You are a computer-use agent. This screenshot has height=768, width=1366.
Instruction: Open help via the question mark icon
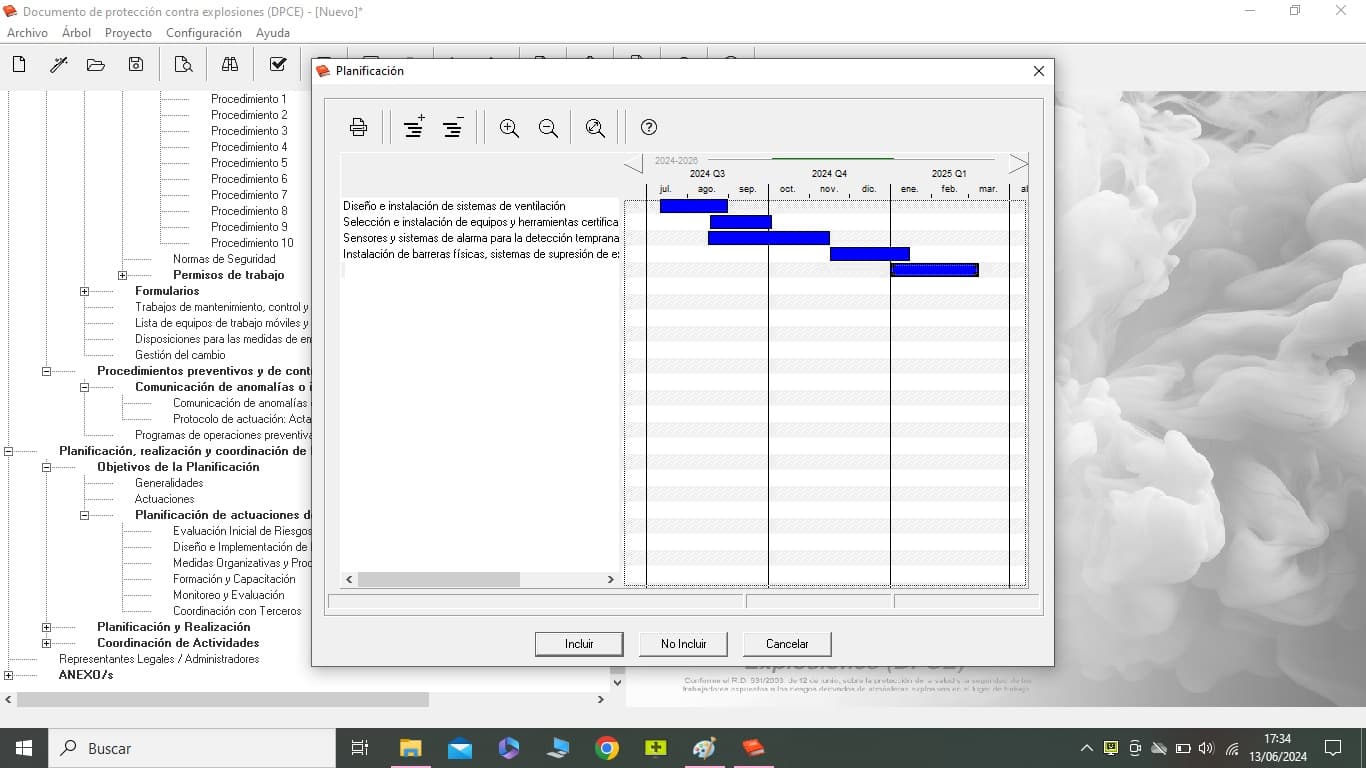[x=649, y=127]
